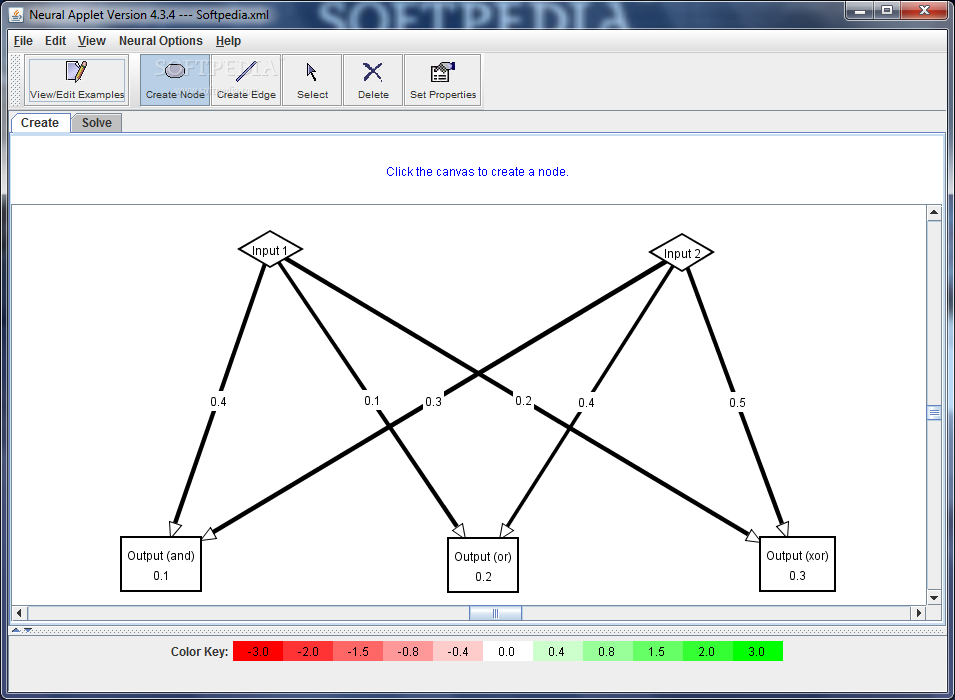
Task: Click the Output (and) node
Action: [161, 564]
